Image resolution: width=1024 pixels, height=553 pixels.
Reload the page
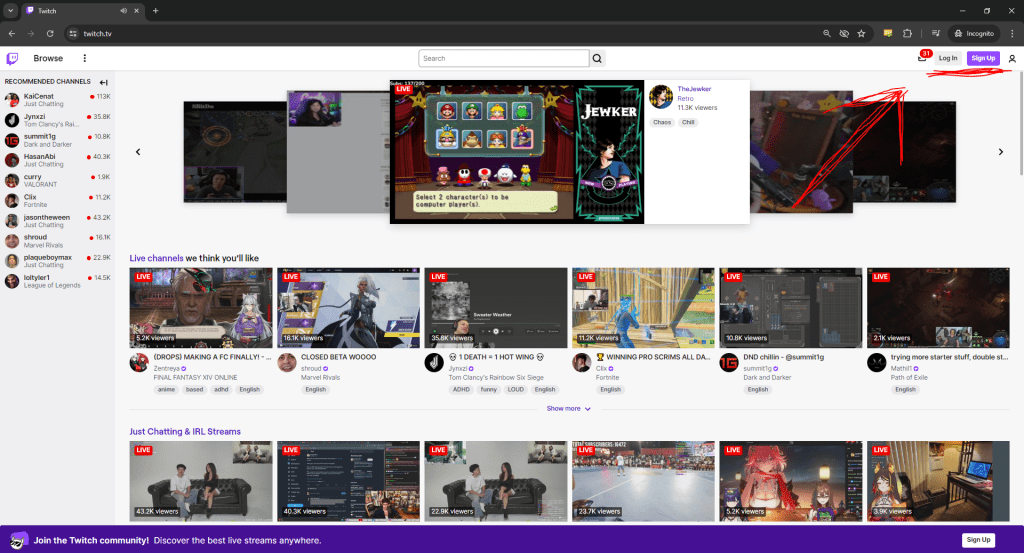point(49,33)
